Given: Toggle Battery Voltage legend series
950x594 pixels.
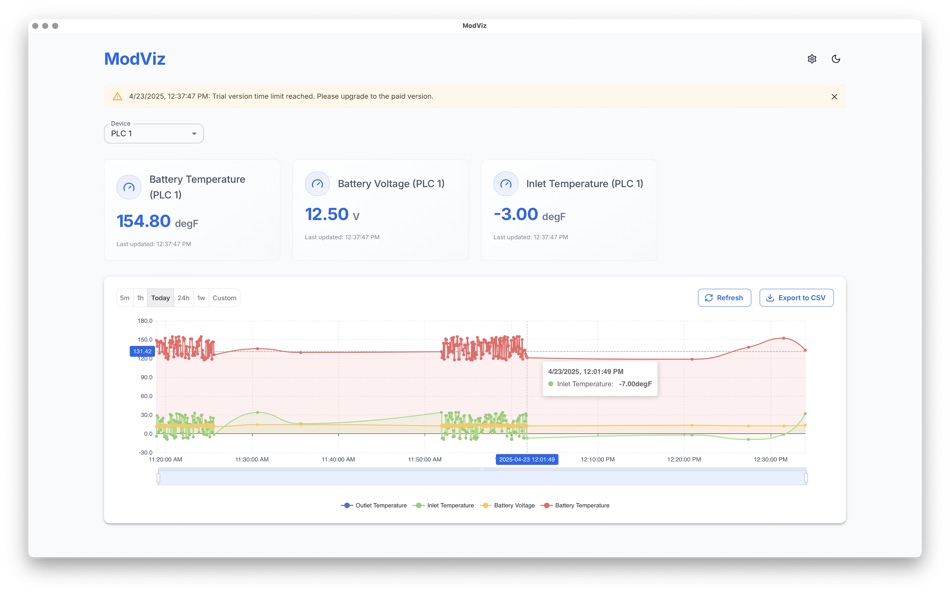Looking at the screenshot, I should [508, 506].
